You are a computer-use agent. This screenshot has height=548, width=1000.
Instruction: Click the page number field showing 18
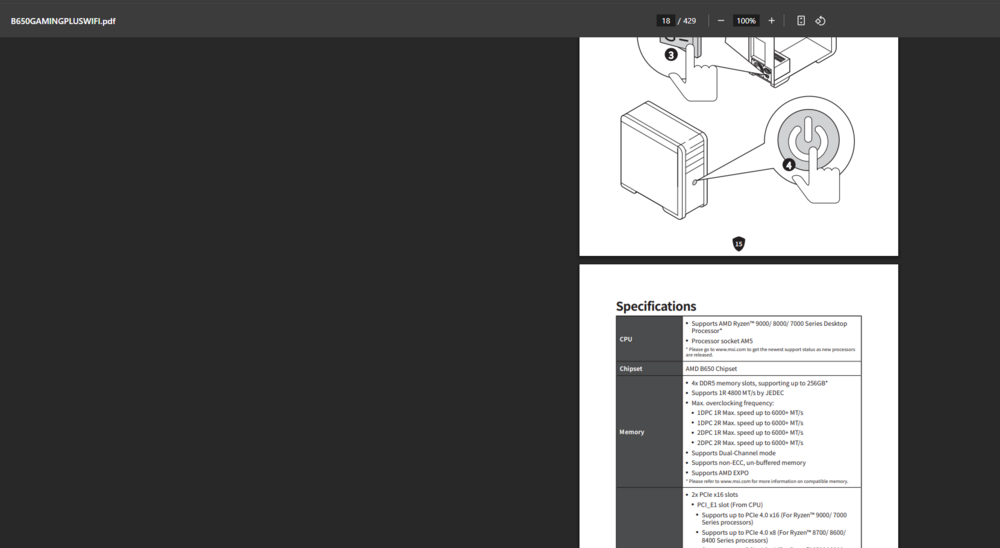point(666,21)
